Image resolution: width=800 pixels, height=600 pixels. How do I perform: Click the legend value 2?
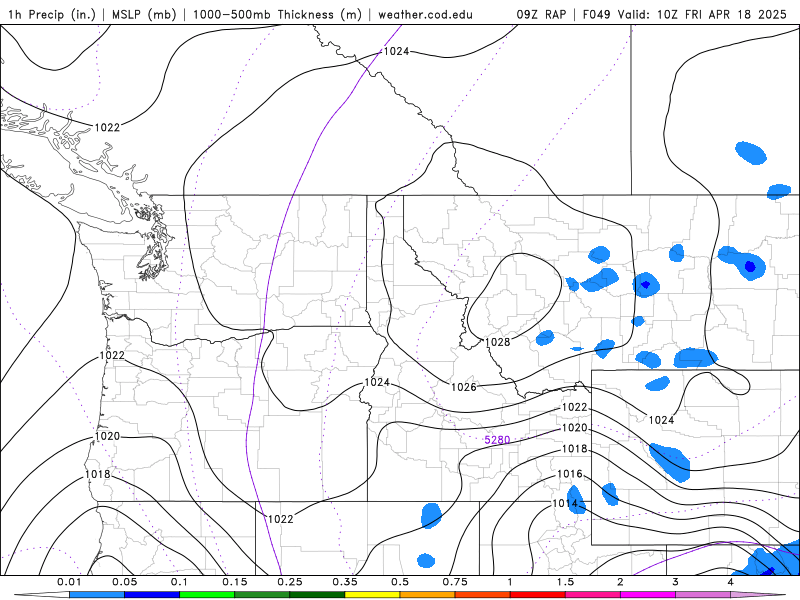pyautogui.click(x=620, y=582)
